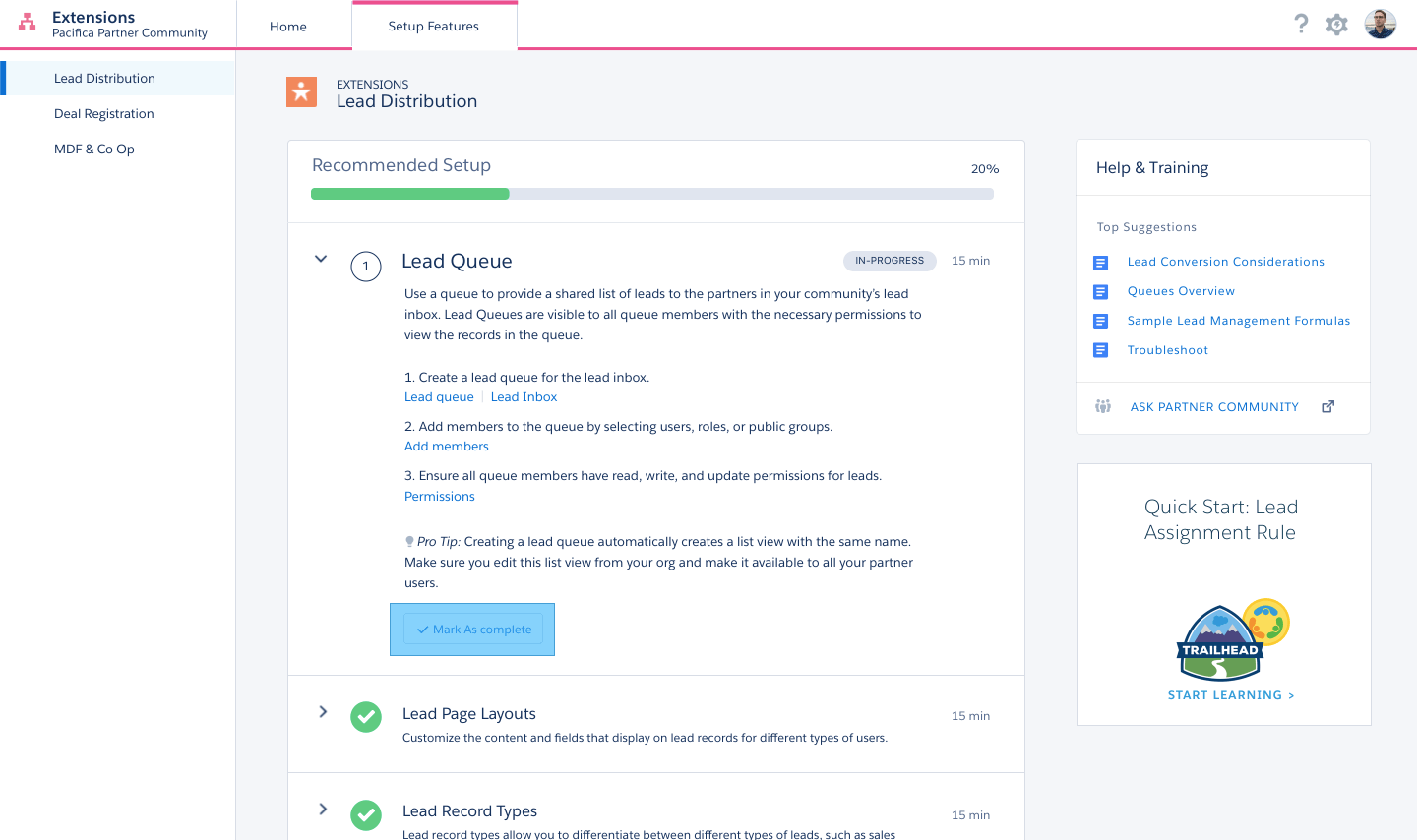
Task: Open the Troubleshoot help link
Action: 1168,350
